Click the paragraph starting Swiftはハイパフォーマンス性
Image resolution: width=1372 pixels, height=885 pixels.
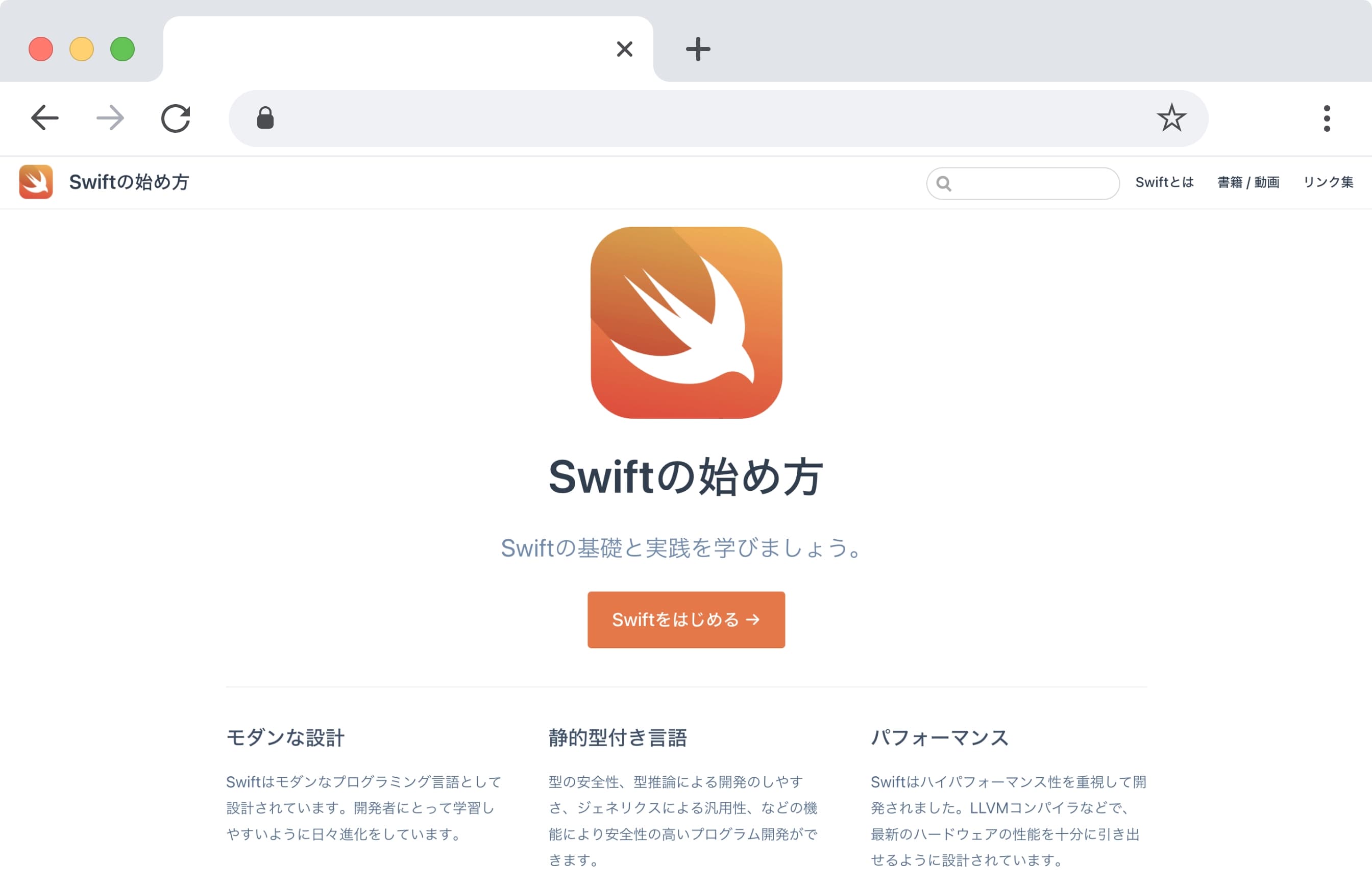coord(1009,821)
